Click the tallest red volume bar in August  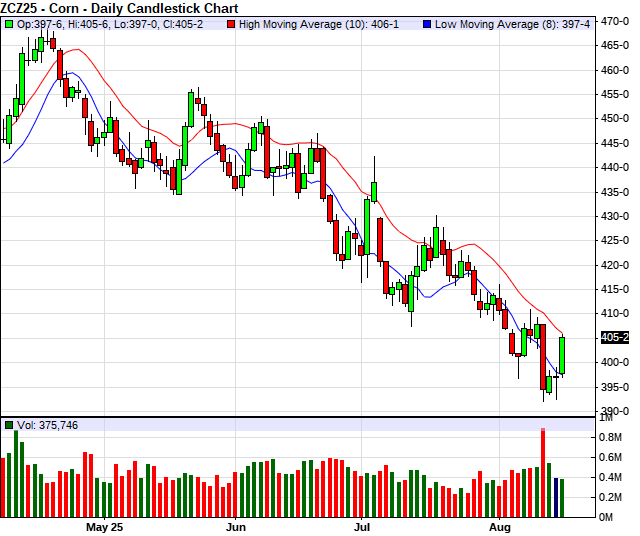tap(543, 472)
